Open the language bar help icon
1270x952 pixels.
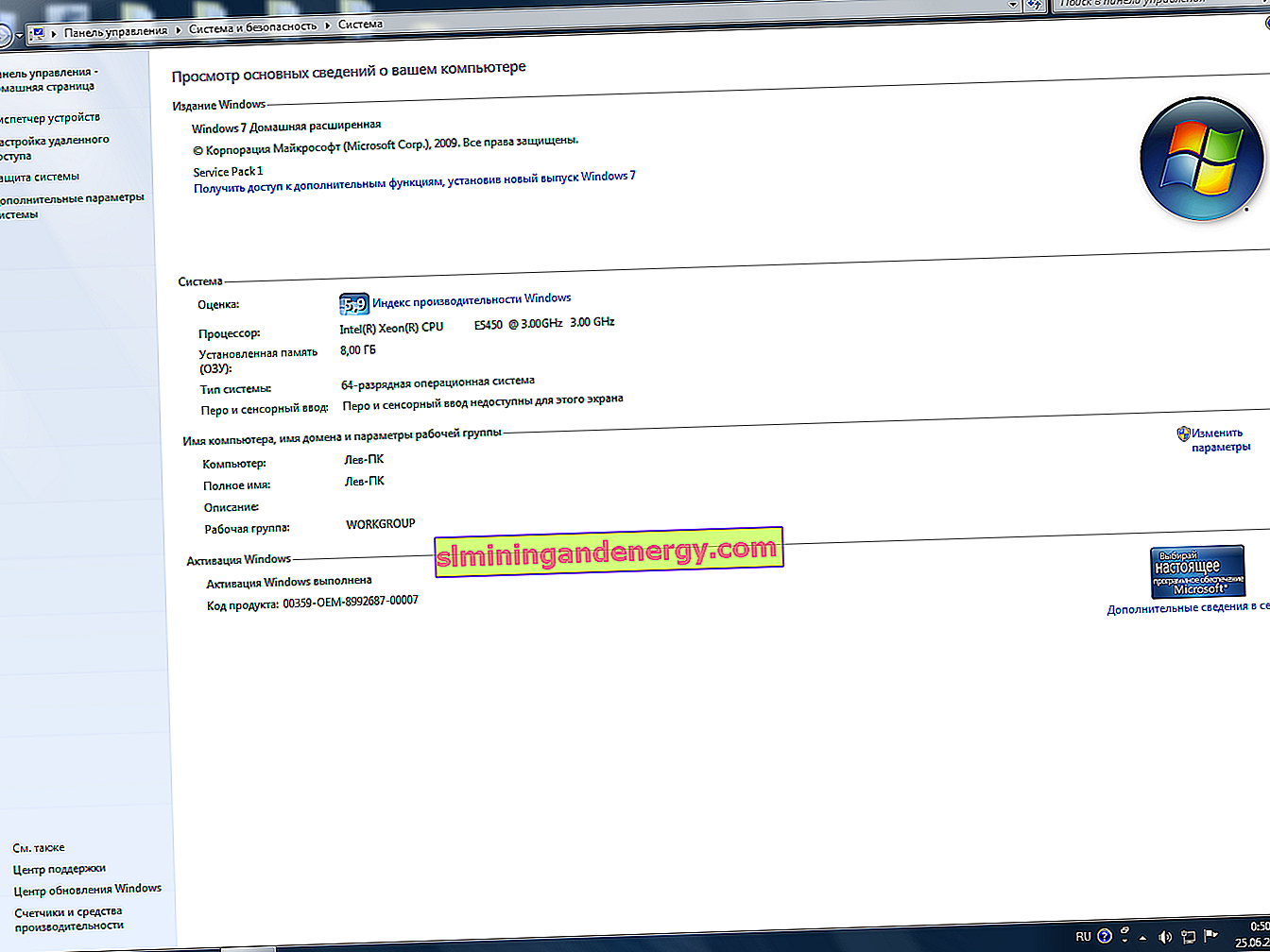tap(1105, 936)
